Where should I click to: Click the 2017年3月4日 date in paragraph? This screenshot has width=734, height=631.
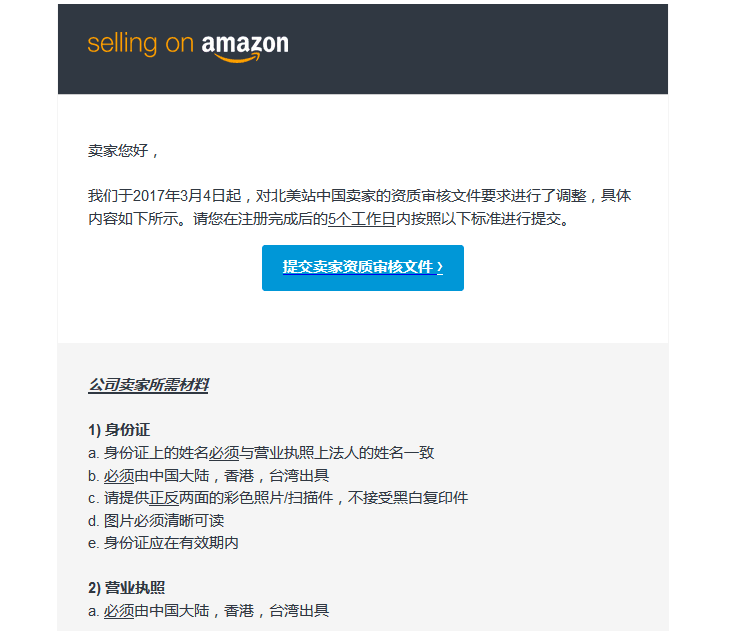[x=180, y=196]
